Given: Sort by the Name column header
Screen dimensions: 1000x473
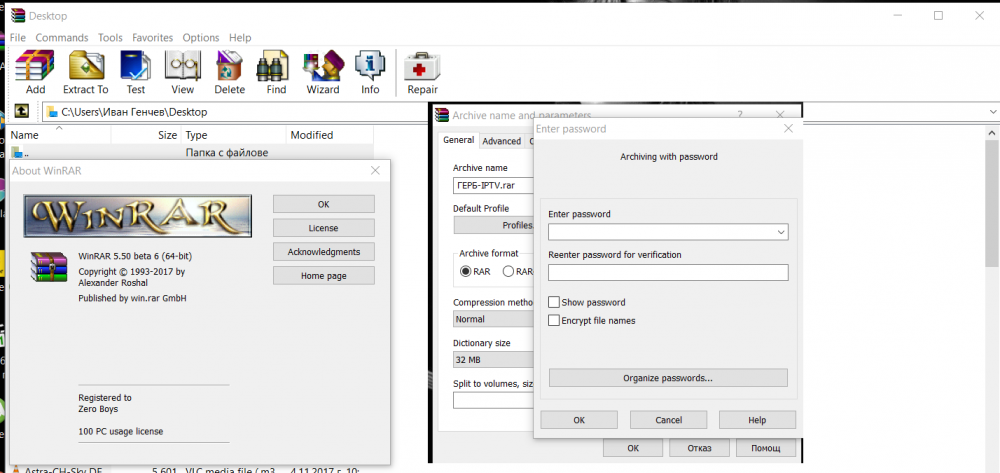Looking at the screenshot, I should click(59, 135).
